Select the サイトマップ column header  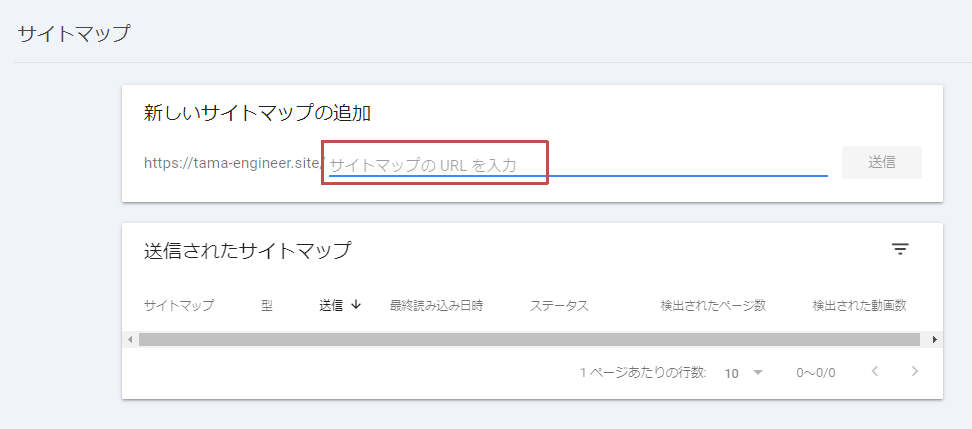click(x=178, y=306)
